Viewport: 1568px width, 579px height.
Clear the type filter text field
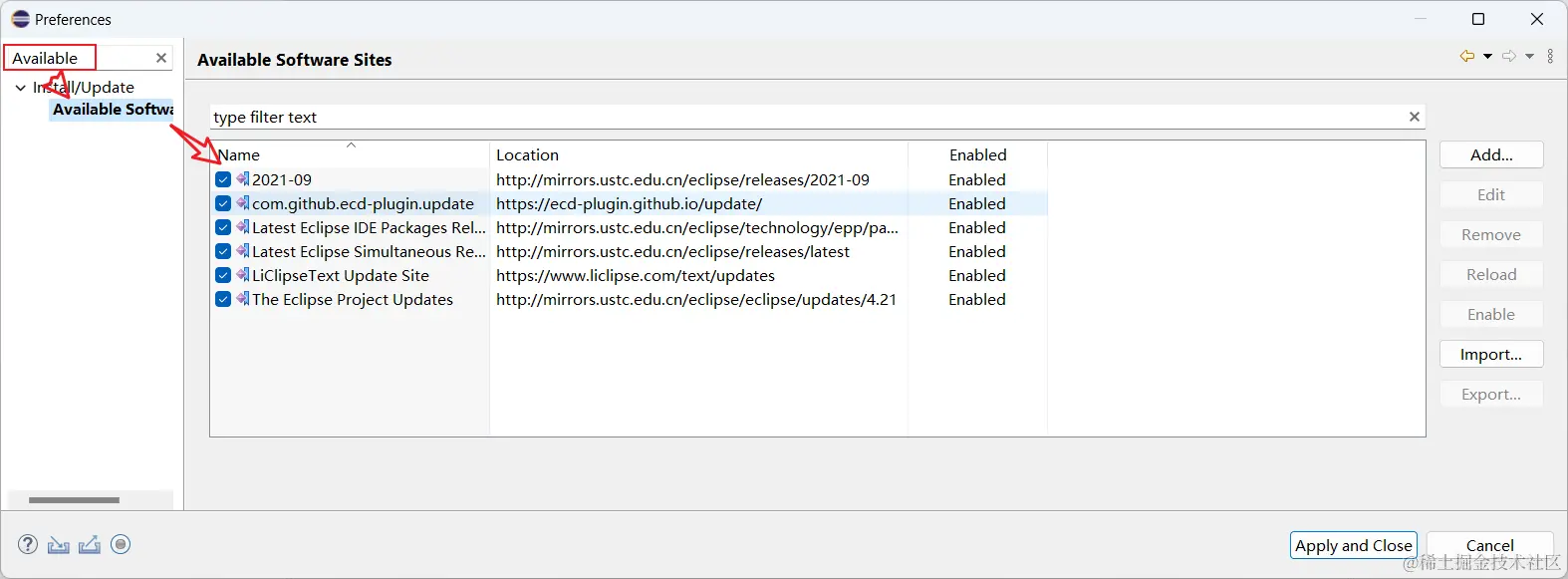coord(1414,117)
